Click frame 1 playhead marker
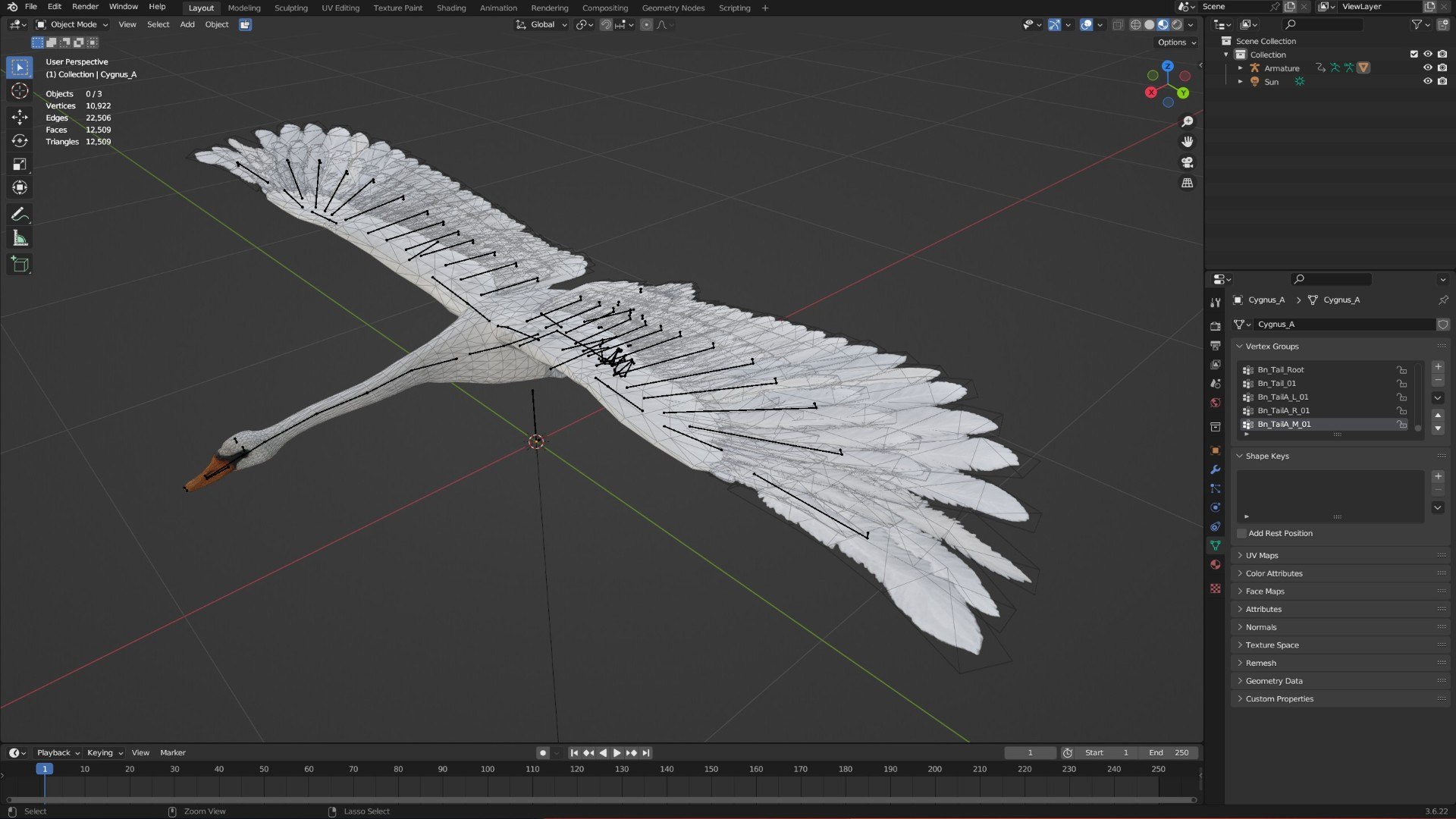Image resolution: width=1456 pixels, height=819 pixels. [x=45, y=769]
